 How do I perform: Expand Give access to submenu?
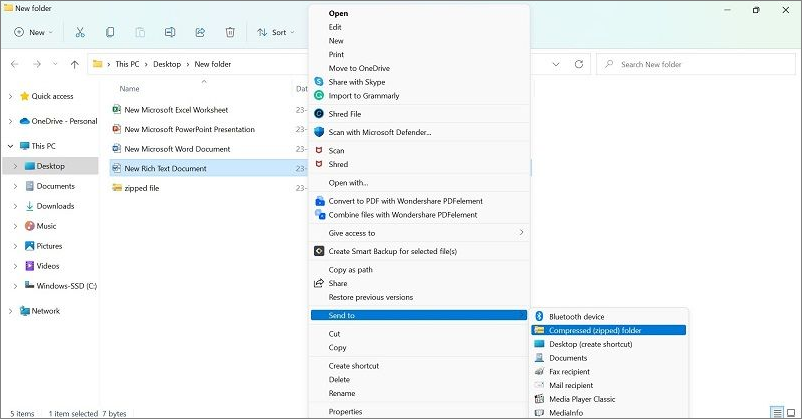pyautogui.click(x=420, y=233)
